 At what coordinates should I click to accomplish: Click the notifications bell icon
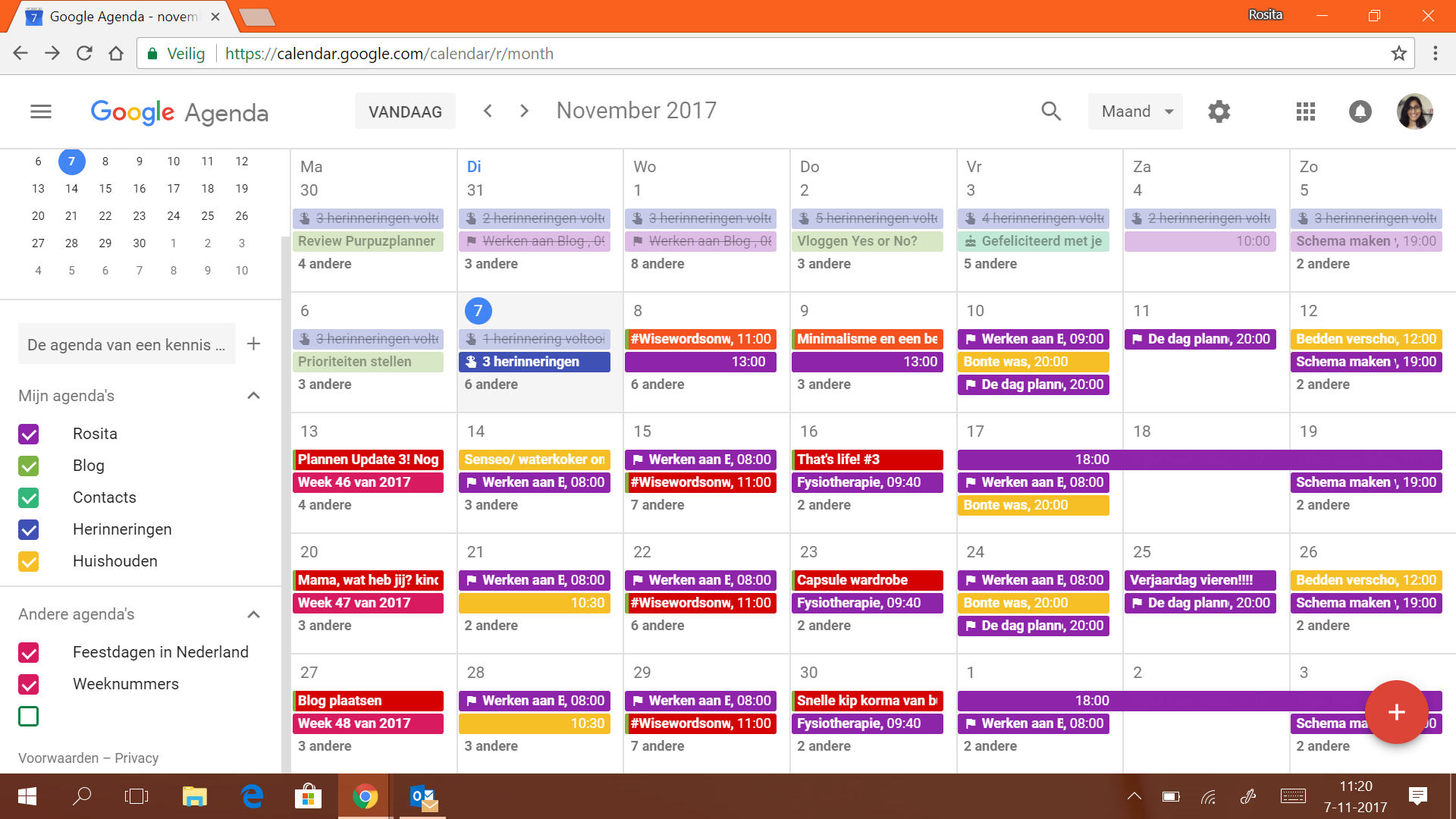(x=1361, y=111)
